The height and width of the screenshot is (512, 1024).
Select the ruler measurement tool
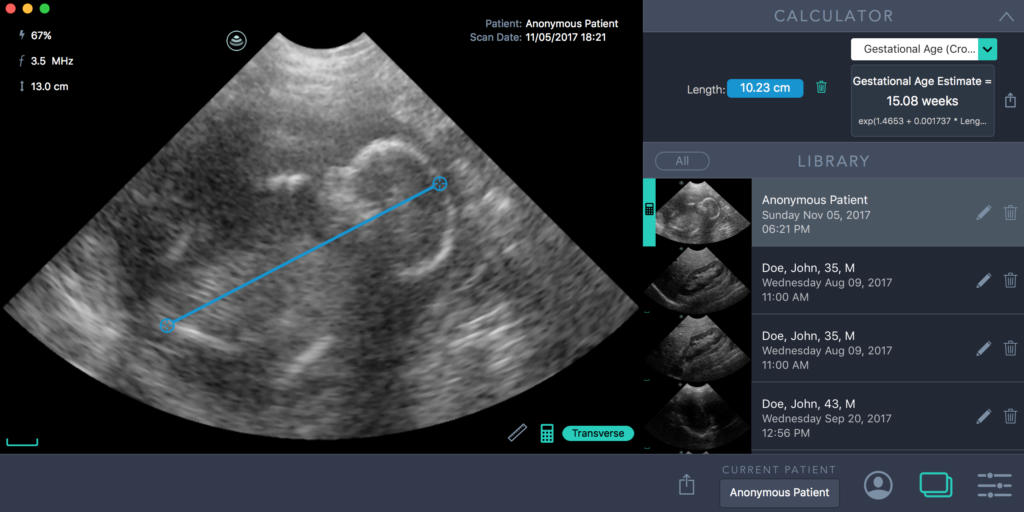[x=517, y=433]
